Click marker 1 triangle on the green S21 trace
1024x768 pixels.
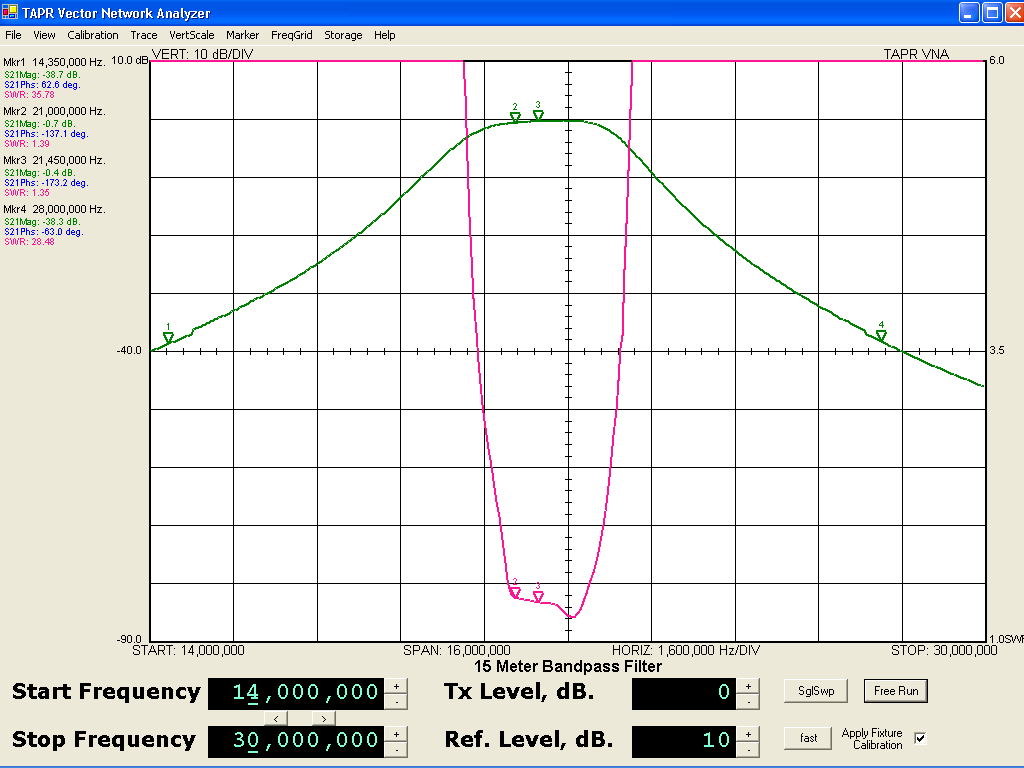click(x=169, y=338)
